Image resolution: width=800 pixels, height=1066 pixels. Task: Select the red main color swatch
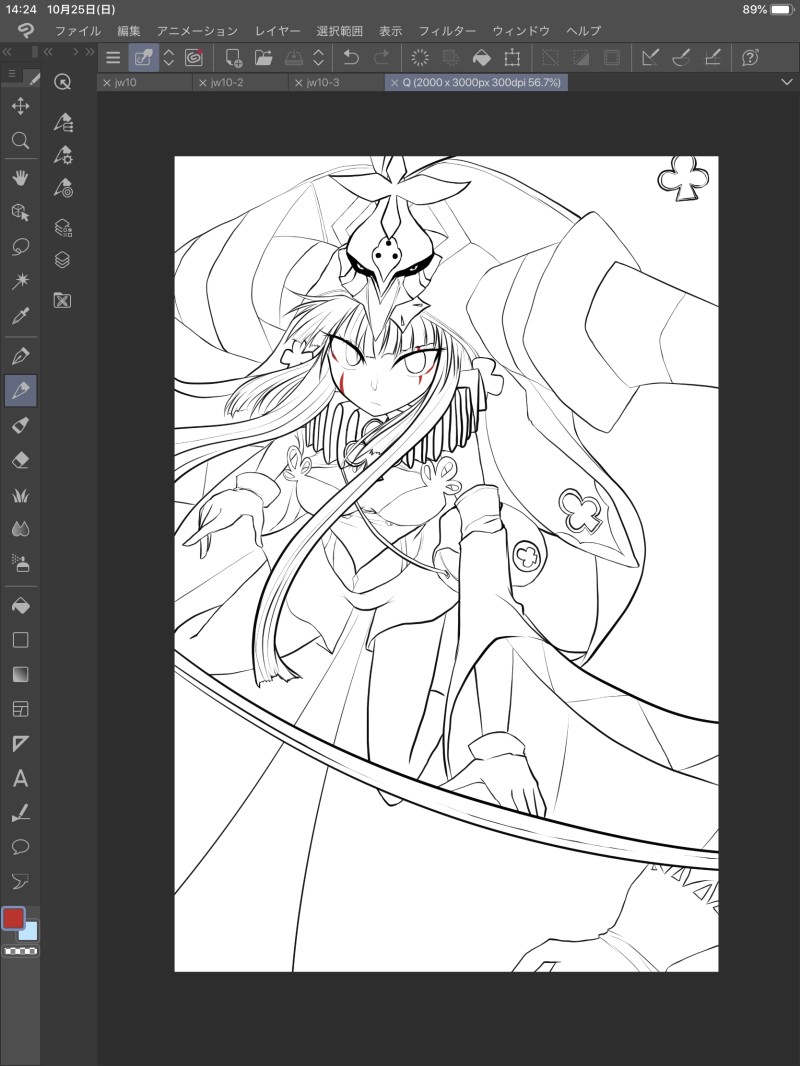13,918
